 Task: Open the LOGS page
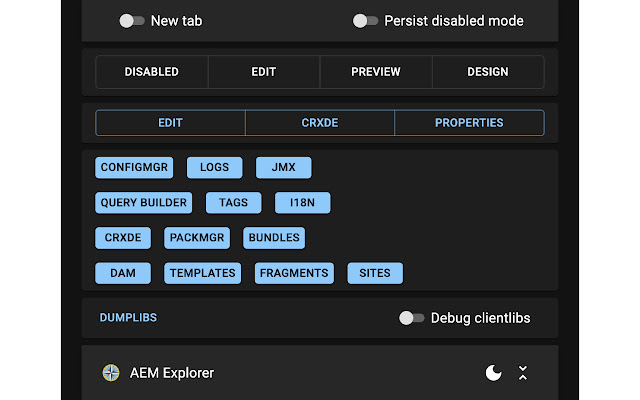click(214, 168)
